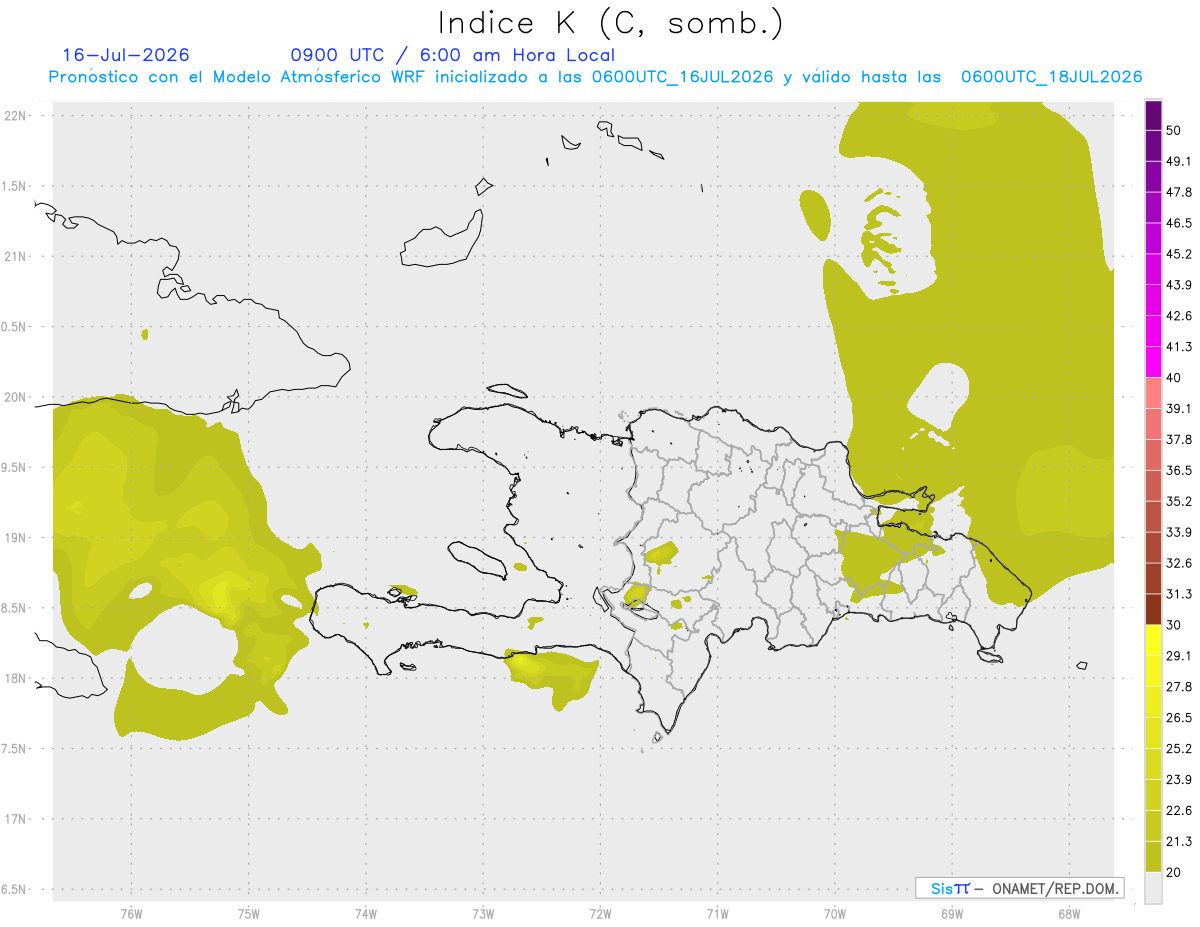This screenshot has height=927, width=1200.
Task: Click the color bar value '35.2'
Action: [1180, 501]
